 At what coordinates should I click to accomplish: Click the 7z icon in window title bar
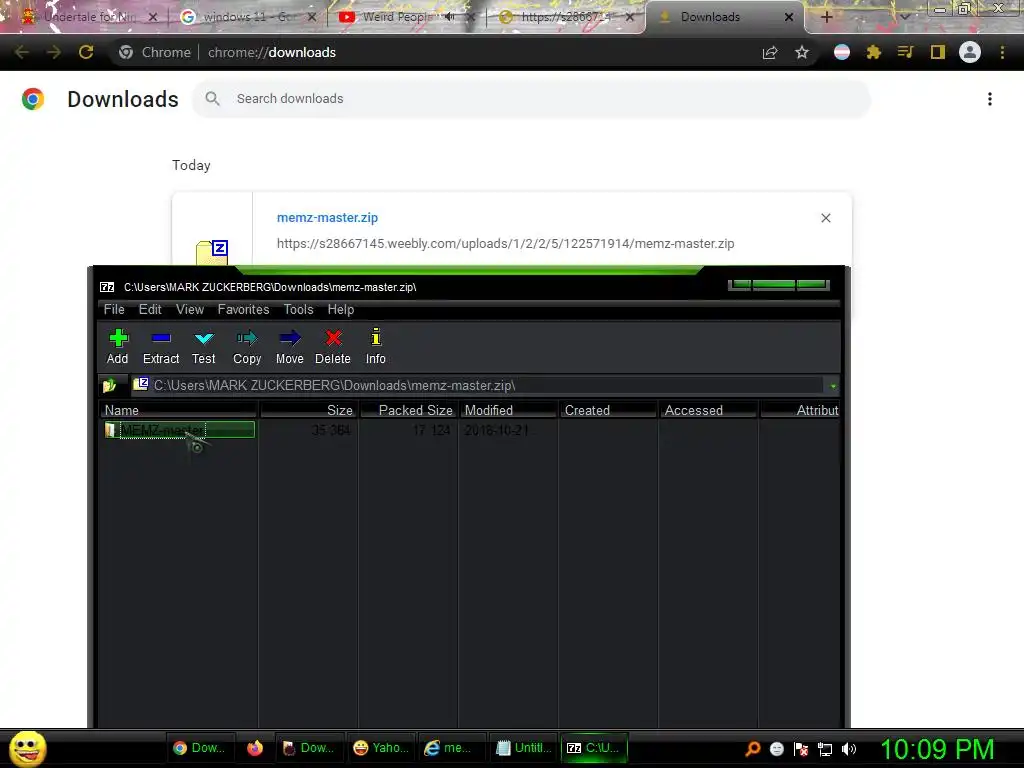point(107,287)
